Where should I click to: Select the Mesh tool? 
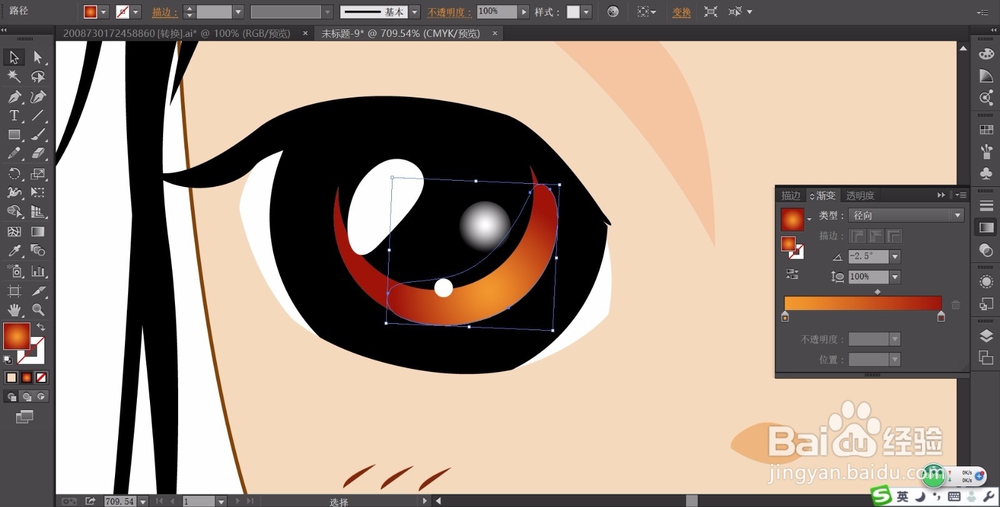tap(14, 232)
